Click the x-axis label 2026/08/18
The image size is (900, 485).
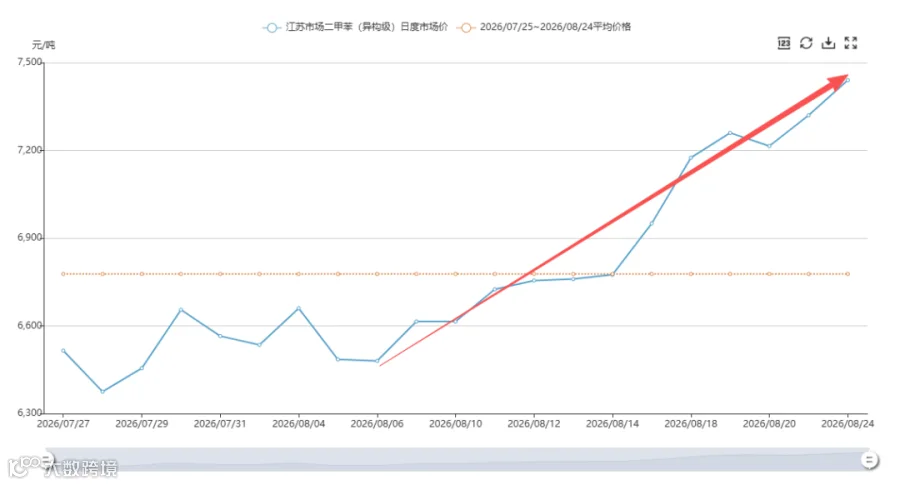coord(691,424)
